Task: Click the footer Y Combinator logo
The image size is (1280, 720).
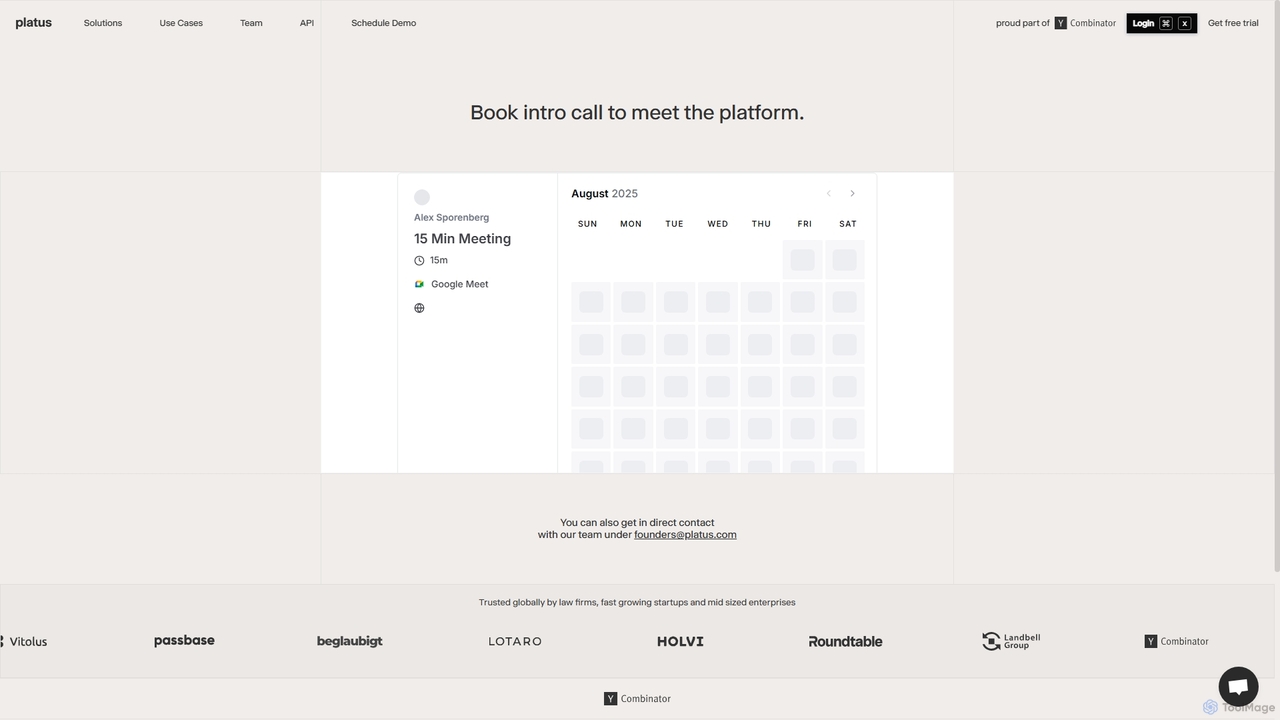Action: 637,699
